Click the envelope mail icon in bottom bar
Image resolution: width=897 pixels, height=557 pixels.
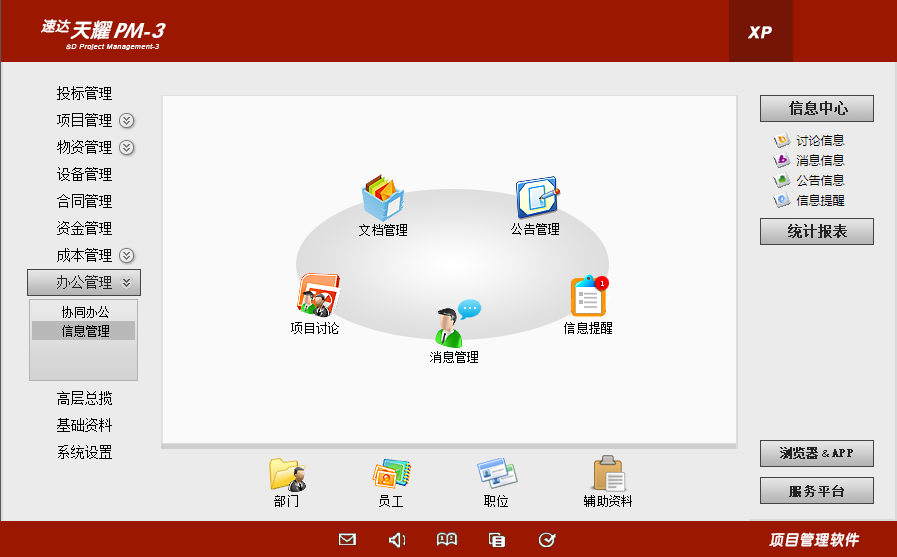(347, 540)
